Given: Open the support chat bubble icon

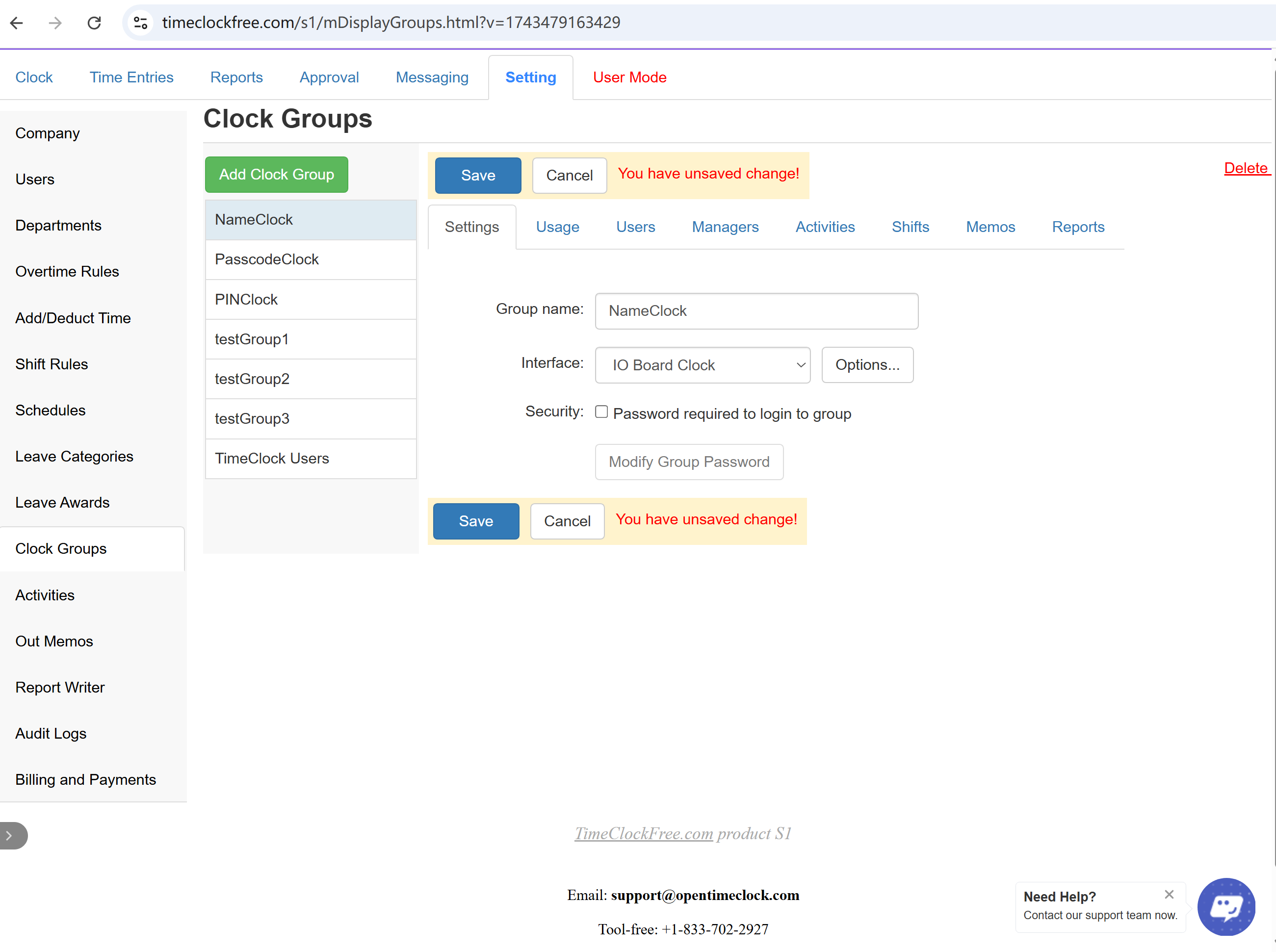Looking at the screenshot, I should pos(1226,906).
